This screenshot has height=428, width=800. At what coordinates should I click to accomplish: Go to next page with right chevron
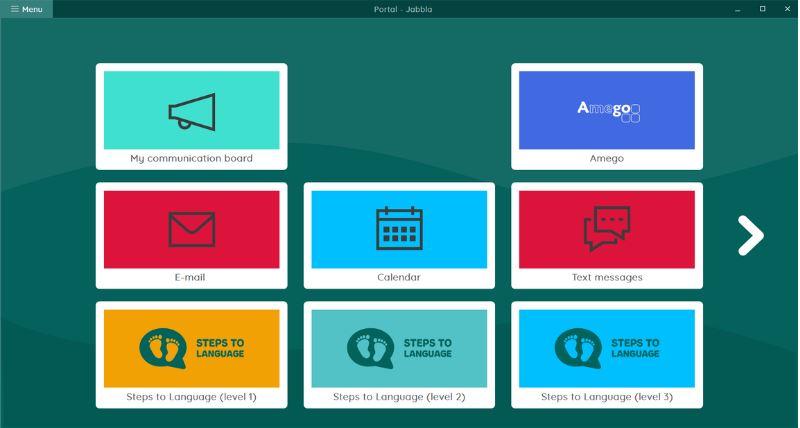tap(750, 235)
